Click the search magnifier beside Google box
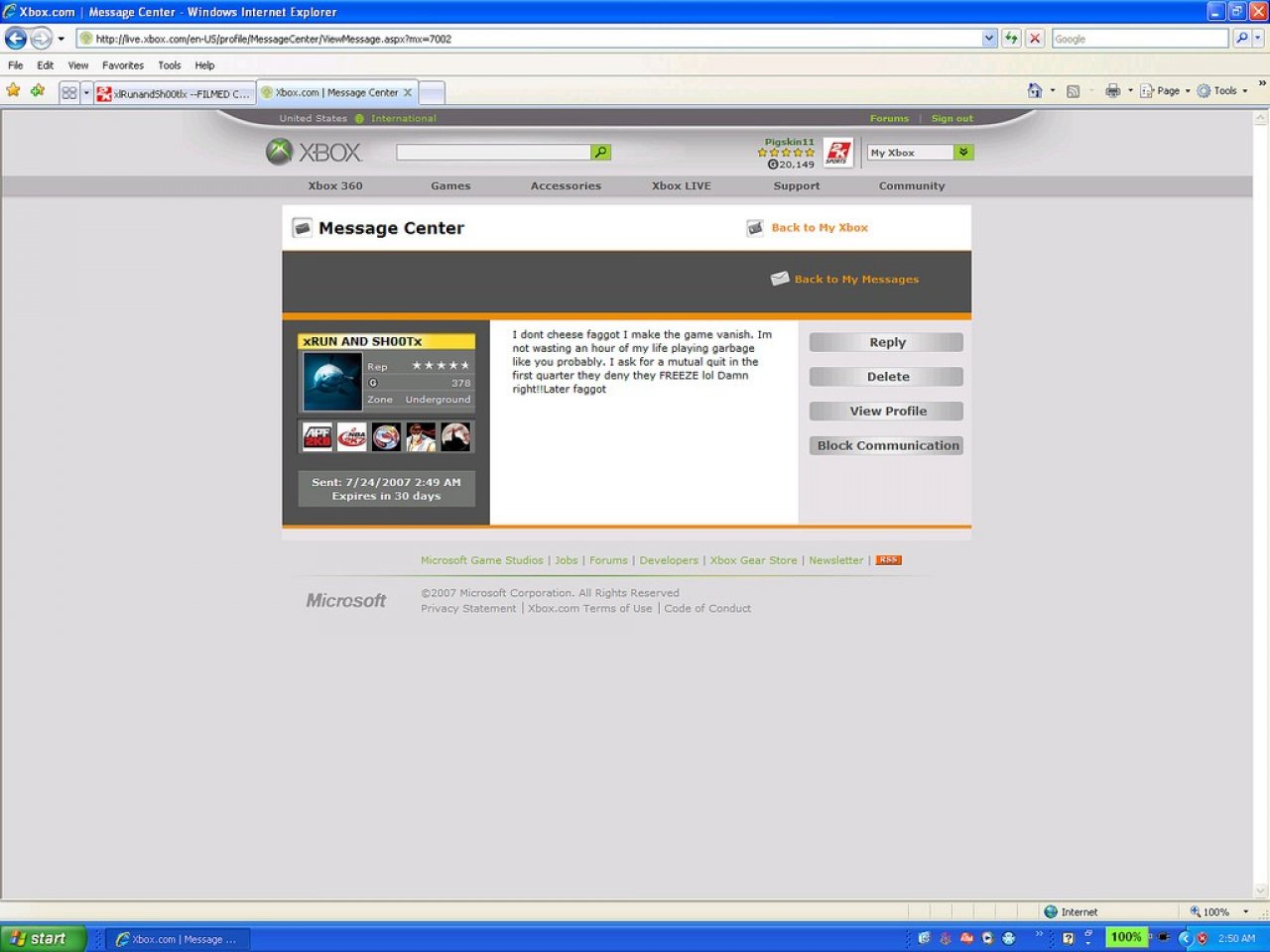Image resolution: width=1270 pixels, height=952 pixels. coord(1241,39)
